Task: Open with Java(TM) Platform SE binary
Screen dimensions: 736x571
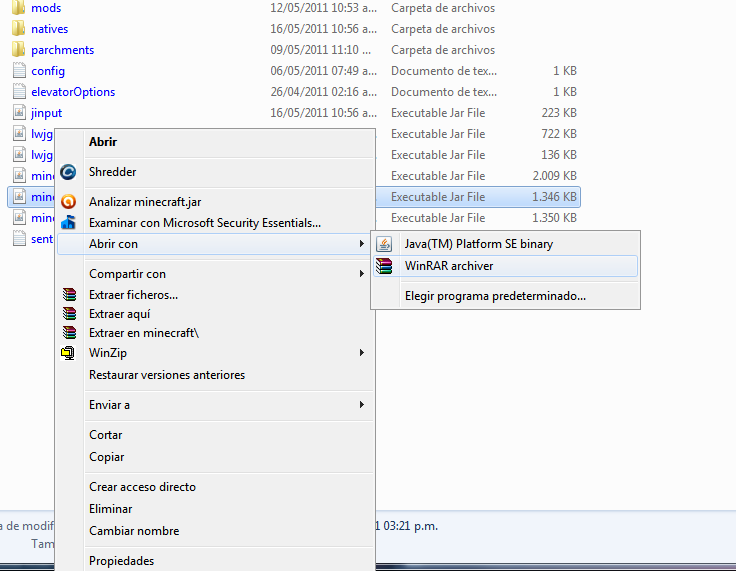Action: tap(506, 244)
